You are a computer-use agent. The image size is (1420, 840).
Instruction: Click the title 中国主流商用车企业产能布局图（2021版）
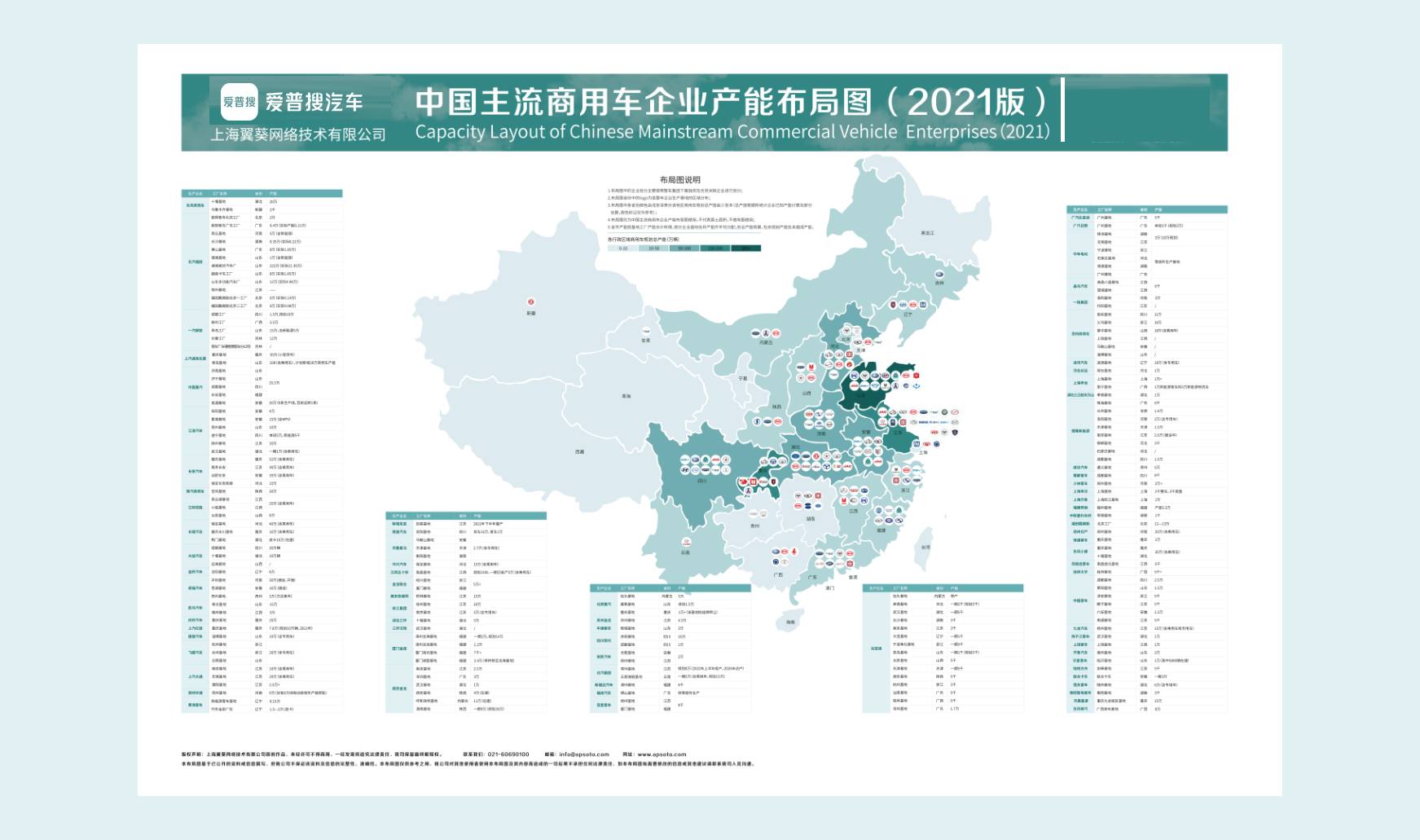pos(732,102)
